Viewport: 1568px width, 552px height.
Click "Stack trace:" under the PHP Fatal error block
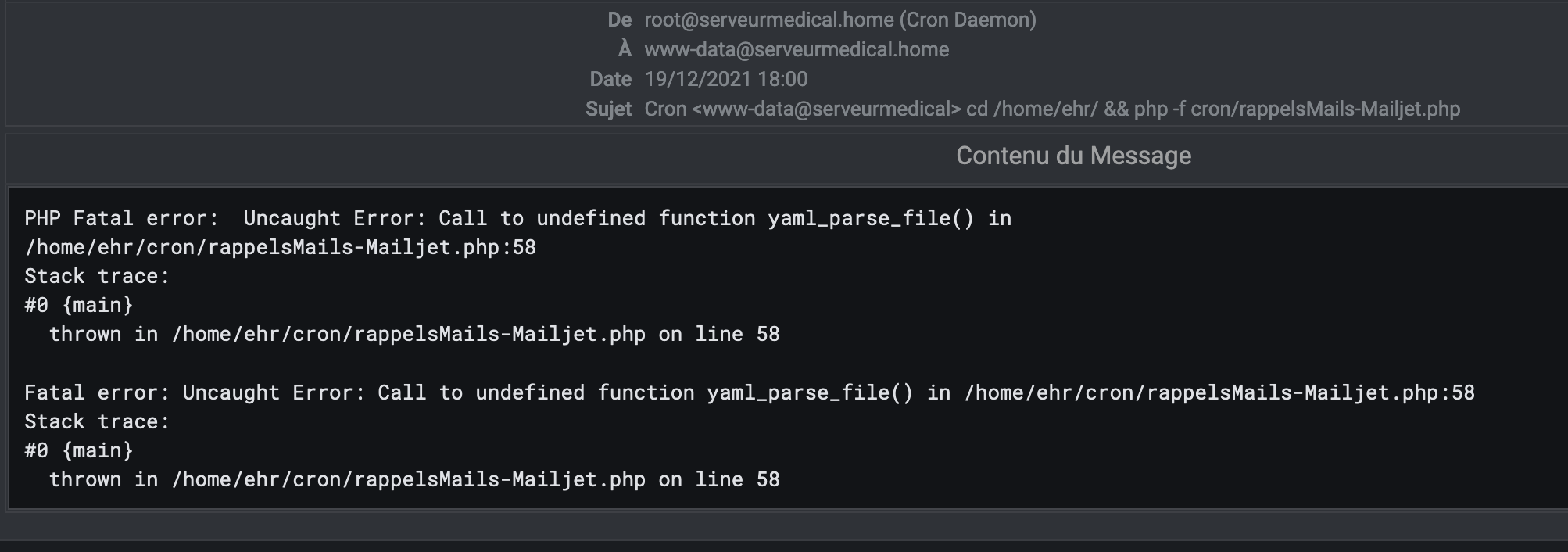pos(97,277)
